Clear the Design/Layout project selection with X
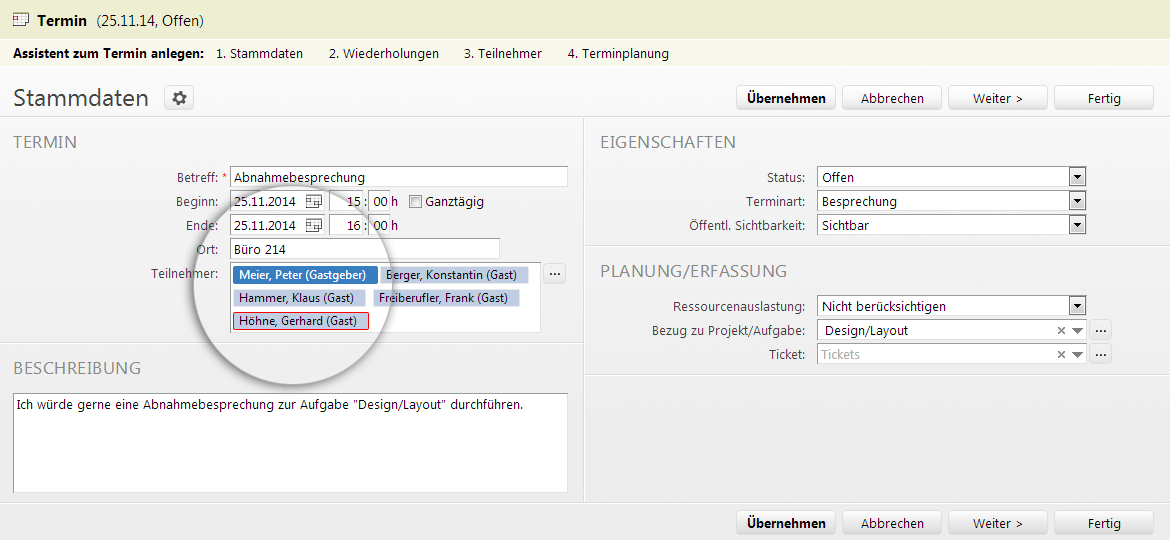The height and width of the screenshot is (540, 1170). (x=1061, y=330)
